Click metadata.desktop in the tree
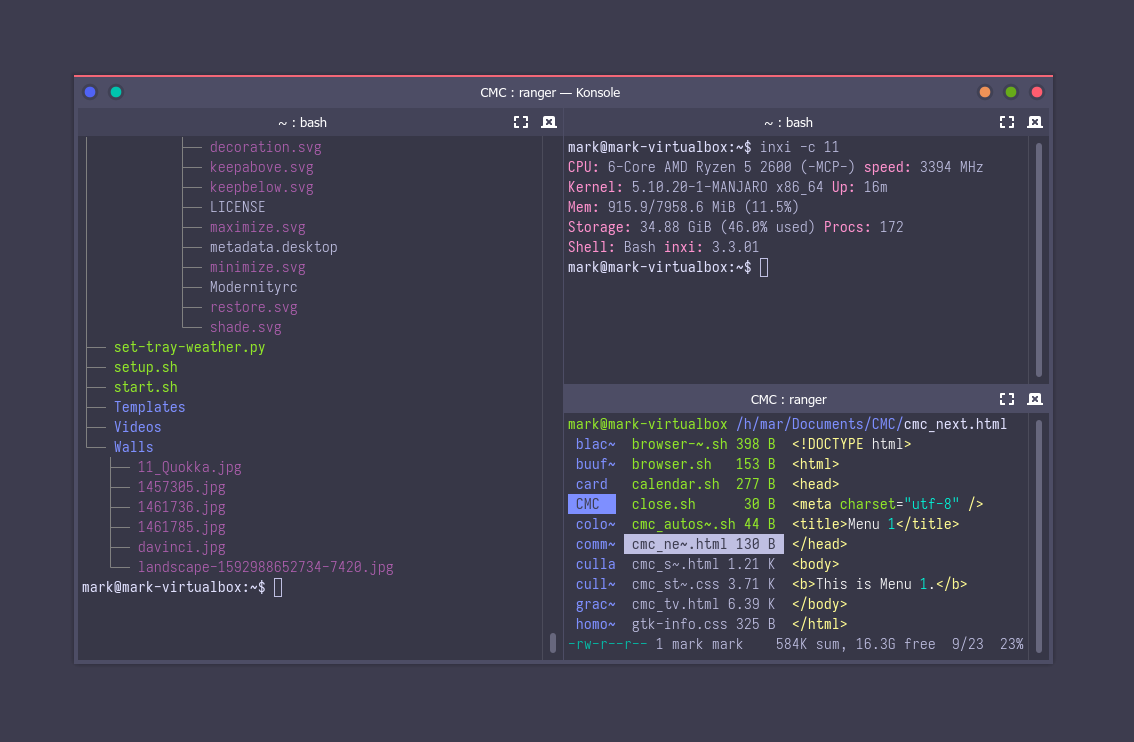Image resolution: width=1134 pixels, height=742 pixels. [273, 247]
